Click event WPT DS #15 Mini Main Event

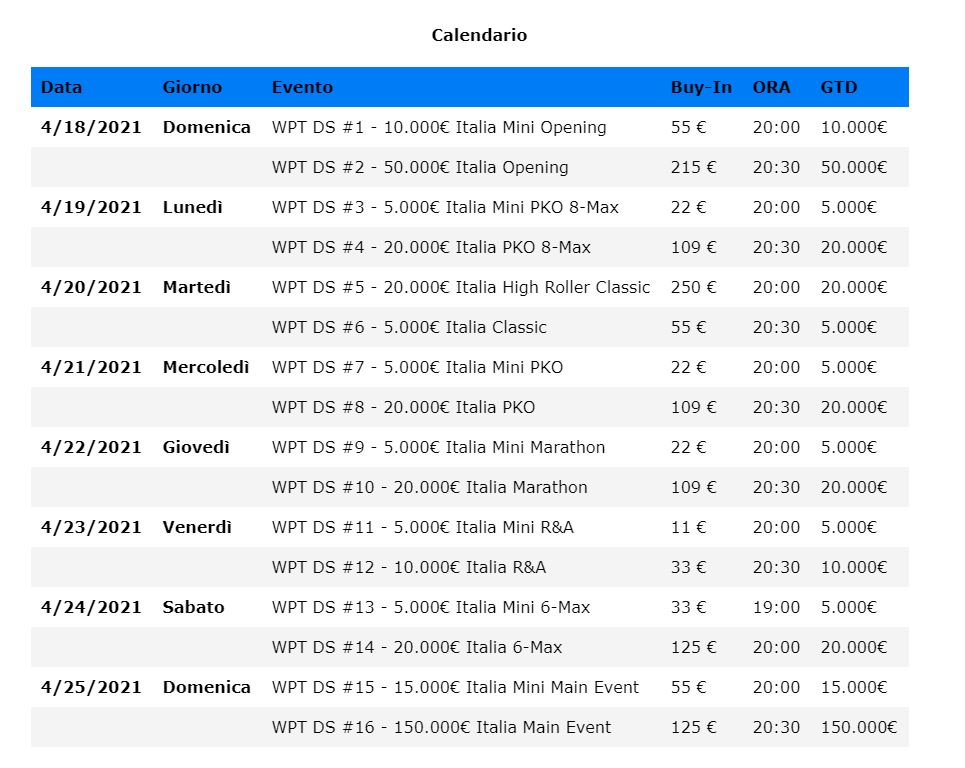[x=455, y=687]
